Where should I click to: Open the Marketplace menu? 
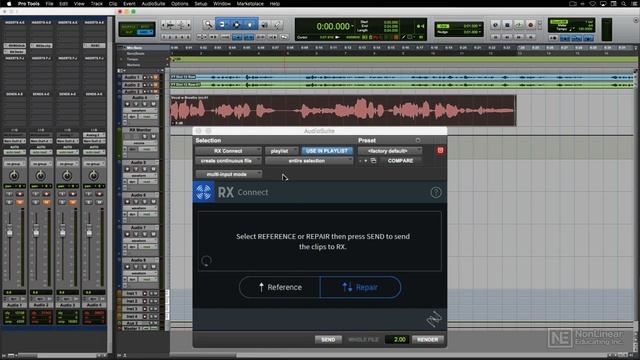pos(250,4)
